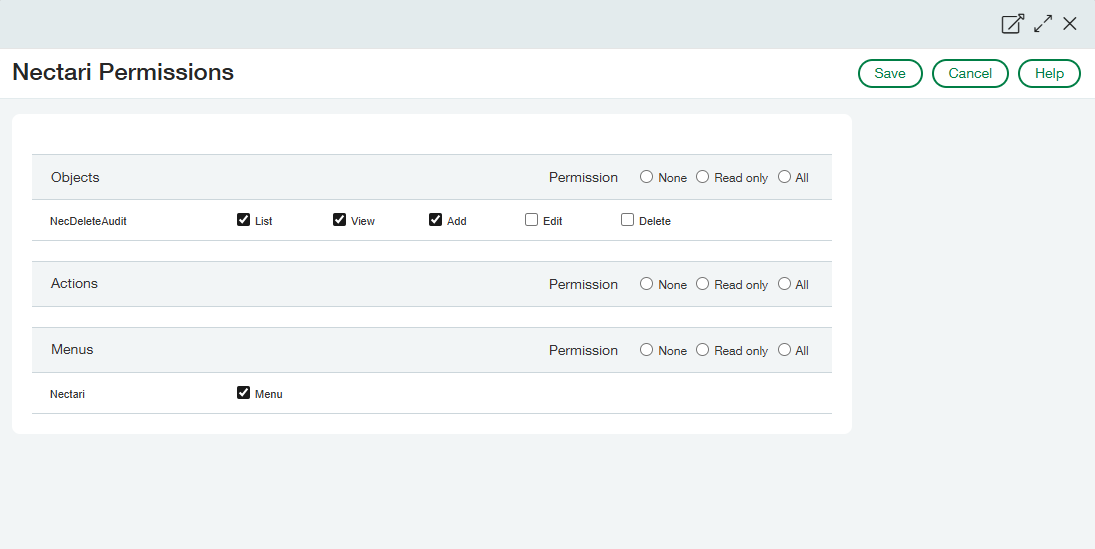This screenshot has height=549, width=1095.
Task: Cancel the permission changes
Action: click(x=970, y=73)
